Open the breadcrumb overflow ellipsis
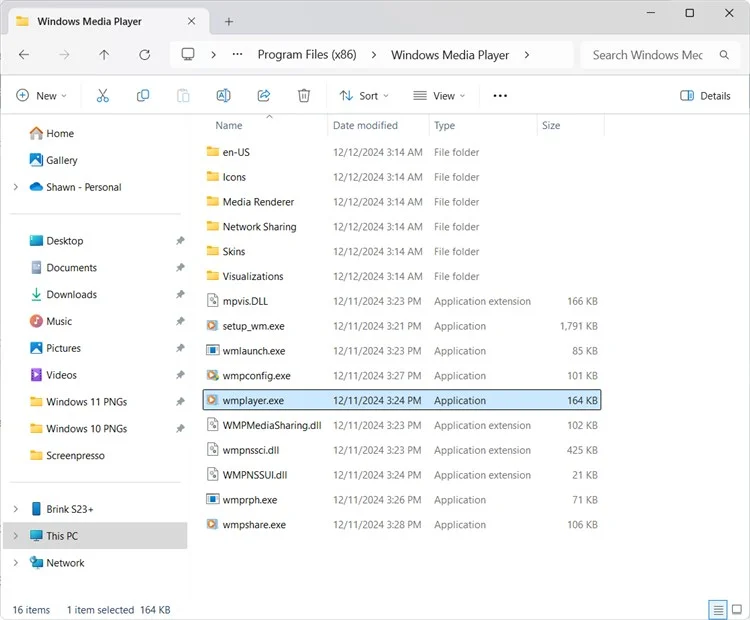The image size is (750, 620). click(x=237, y=55)
